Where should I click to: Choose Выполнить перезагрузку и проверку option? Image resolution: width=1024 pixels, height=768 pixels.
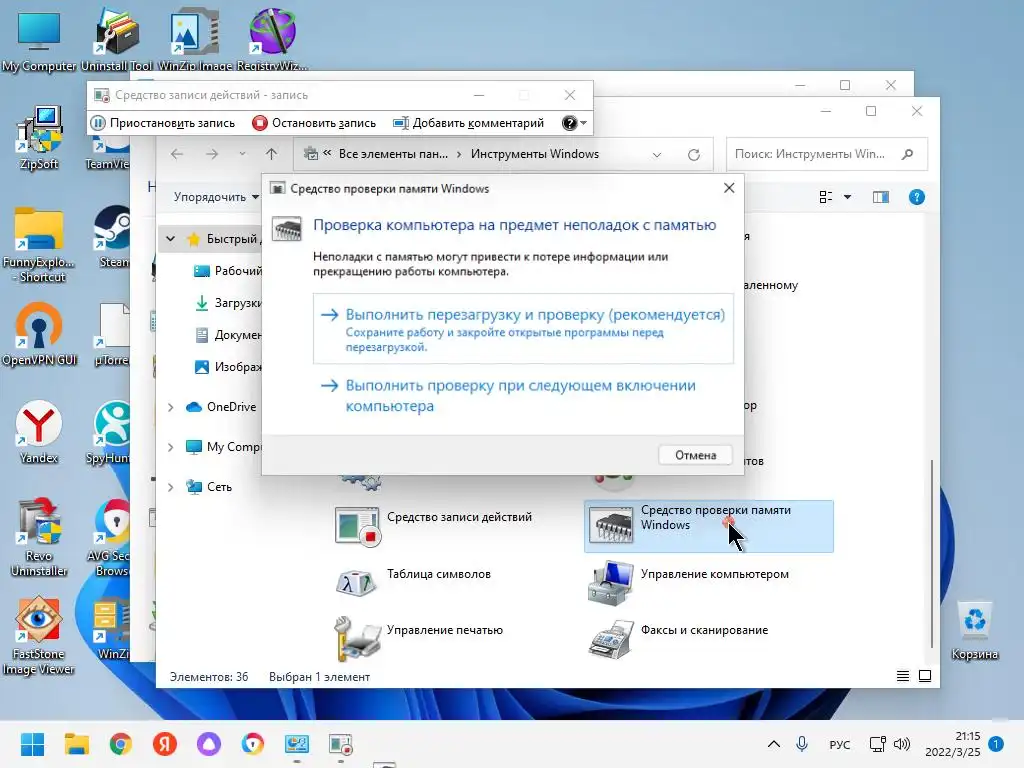523,328
